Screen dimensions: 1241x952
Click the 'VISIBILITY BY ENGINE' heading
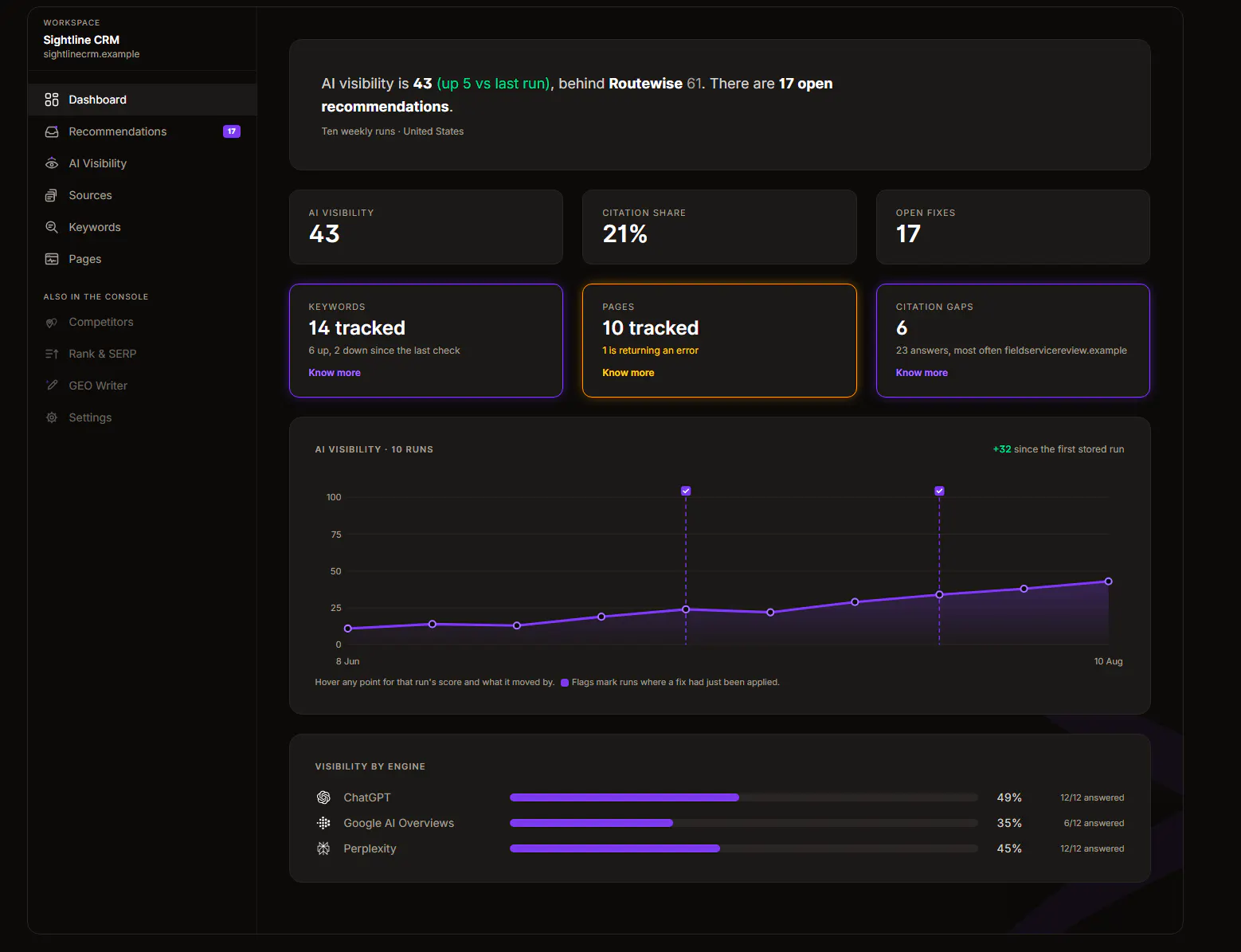click(x=370, y=766)
